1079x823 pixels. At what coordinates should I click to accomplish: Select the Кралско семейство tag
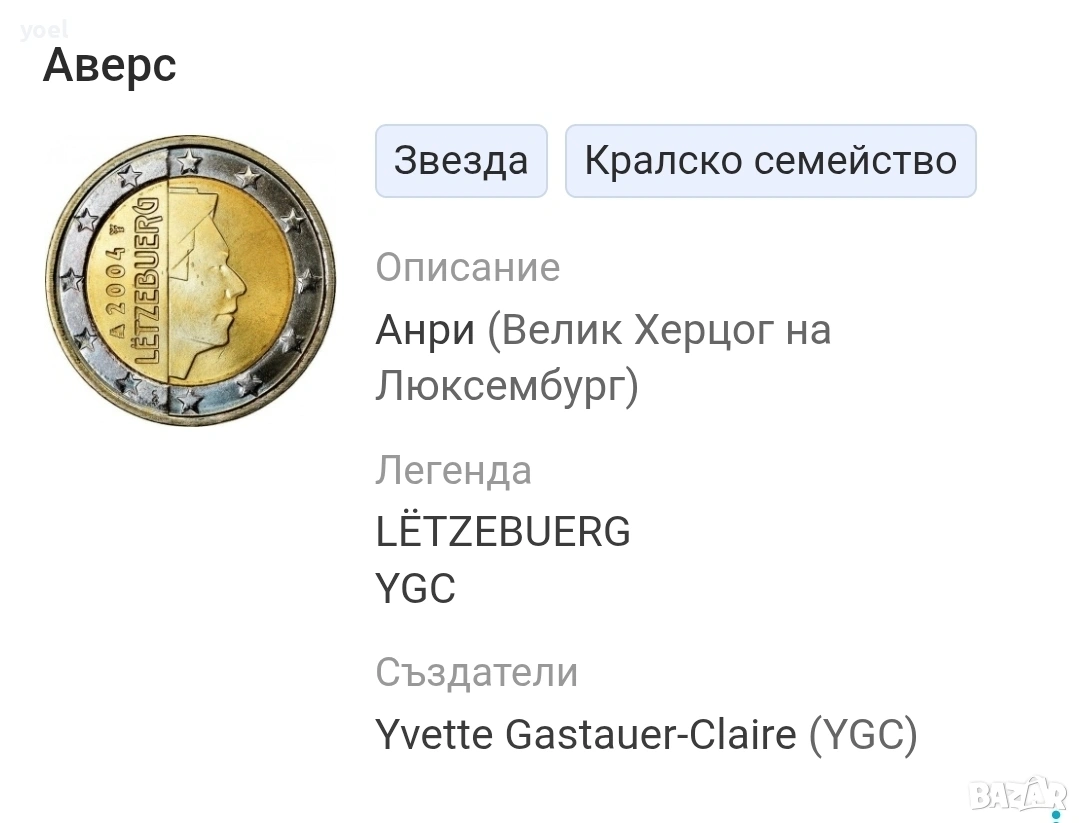pyautogui.click(x=770, y=161)
